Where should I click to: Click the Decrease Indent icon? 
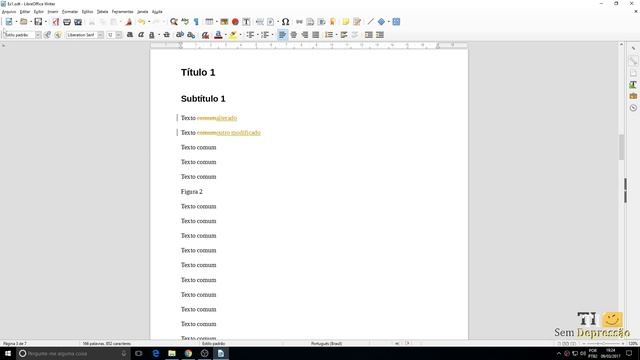380,35
